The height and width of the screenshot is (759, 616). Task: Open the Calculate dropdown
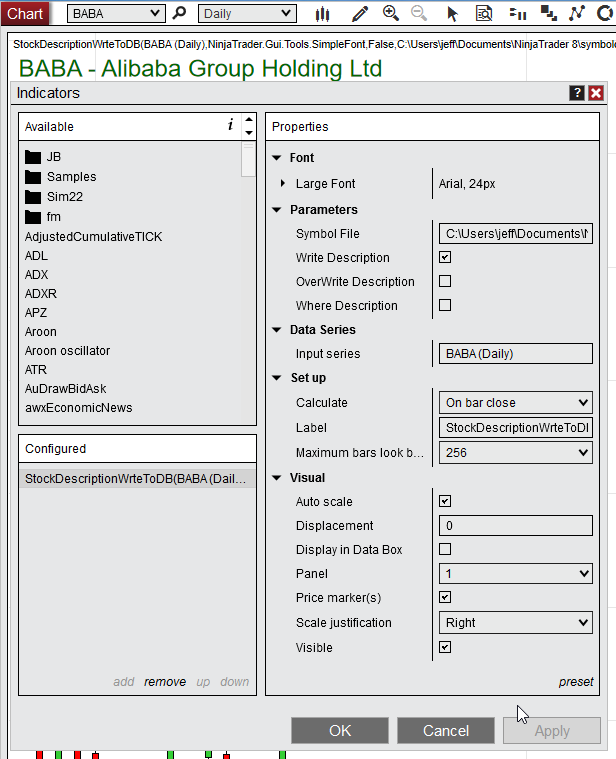[x=516, y=403]
